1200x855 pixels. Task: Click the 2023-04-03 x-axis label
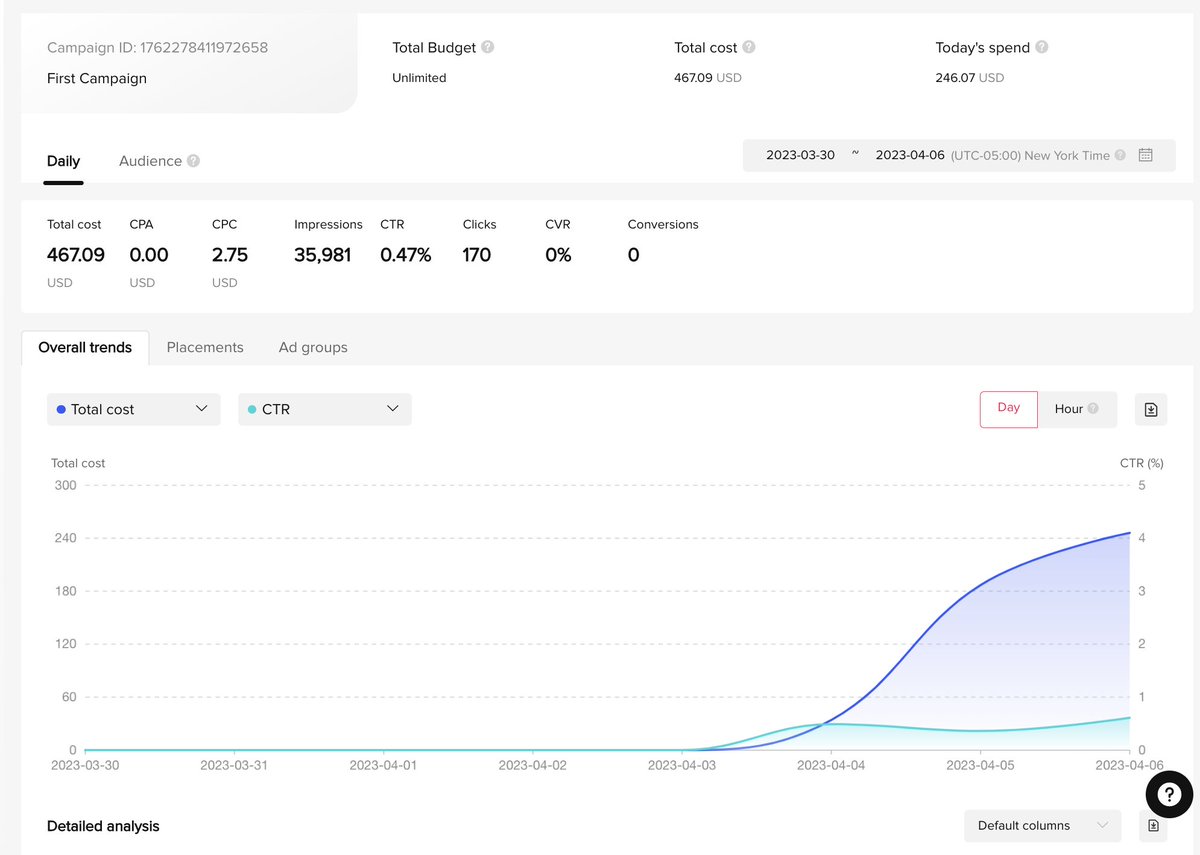[682, 766]
